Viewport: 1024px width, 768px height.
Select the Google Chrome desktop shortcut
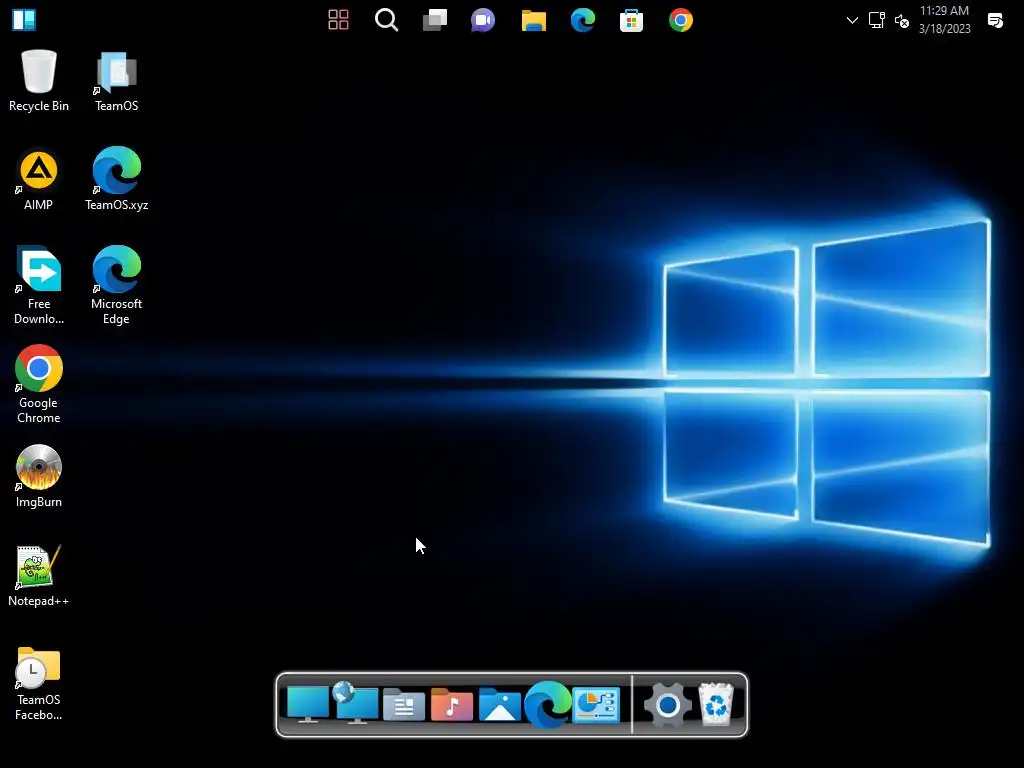(39, 384)
